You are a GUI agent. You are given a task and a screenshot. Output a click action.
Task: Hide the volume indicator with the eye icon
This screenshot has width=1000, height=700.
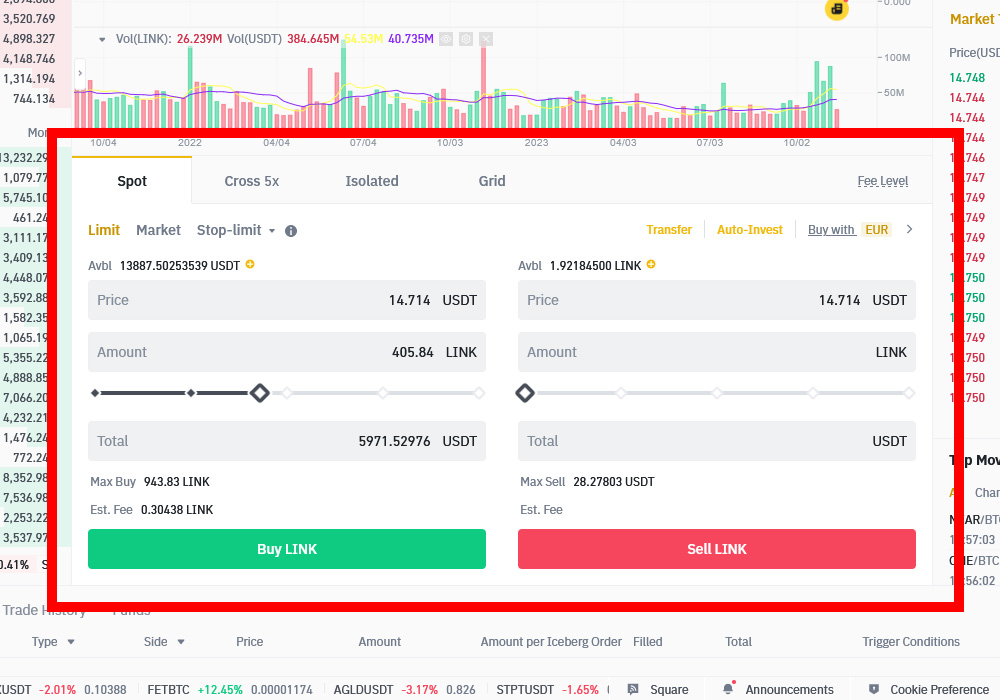tap(446, 38)
